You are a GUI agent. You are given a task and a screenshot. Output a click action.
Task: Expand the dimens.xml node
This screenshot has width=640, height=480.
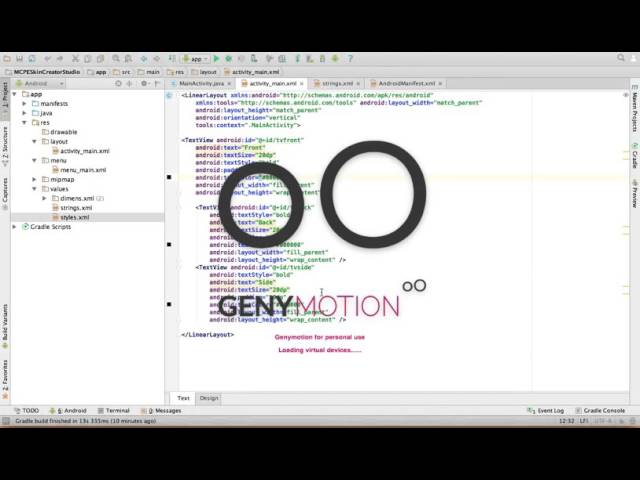click(x=44, y=198)
